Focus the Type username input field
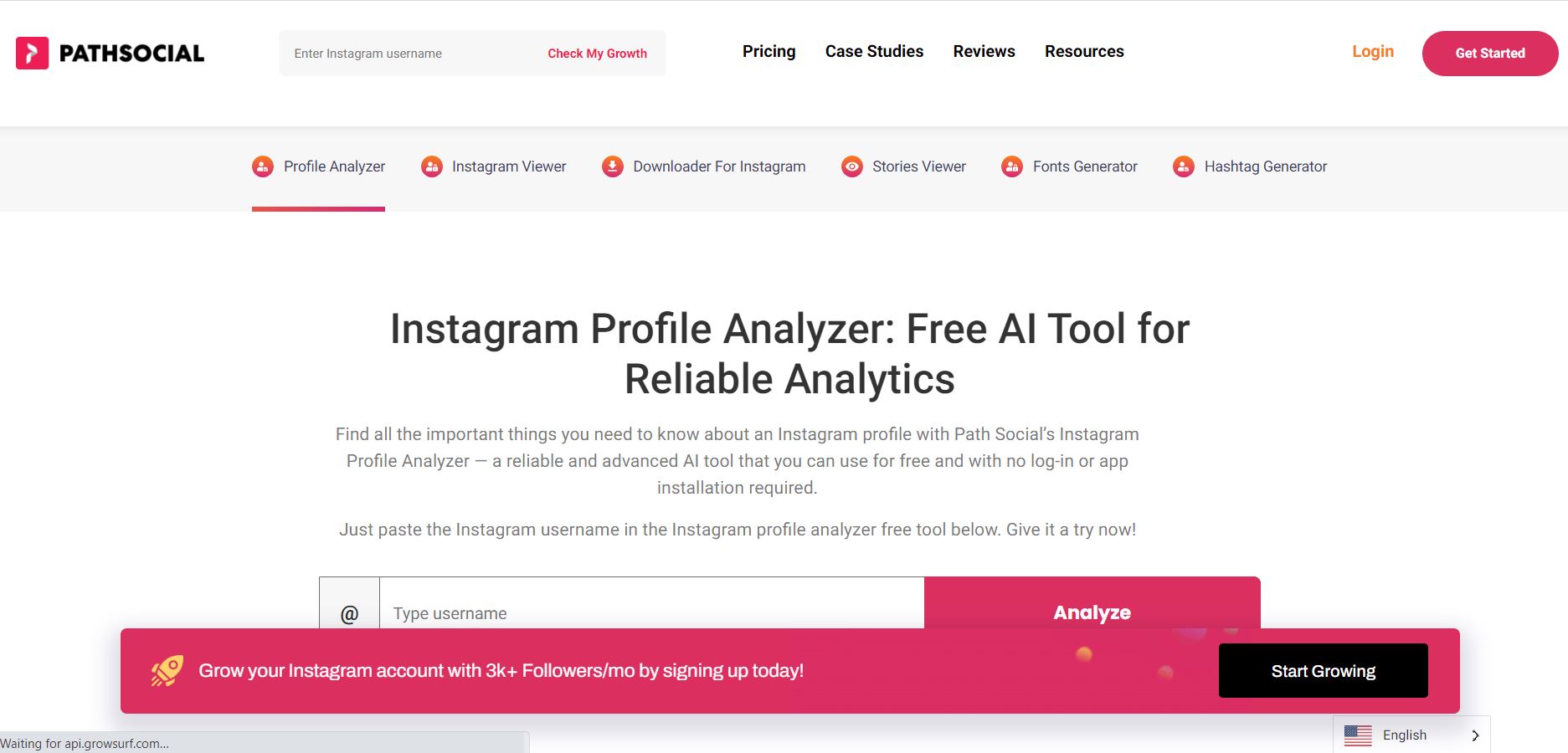The width and height of the screenshot is (1568, 753). 651,611
